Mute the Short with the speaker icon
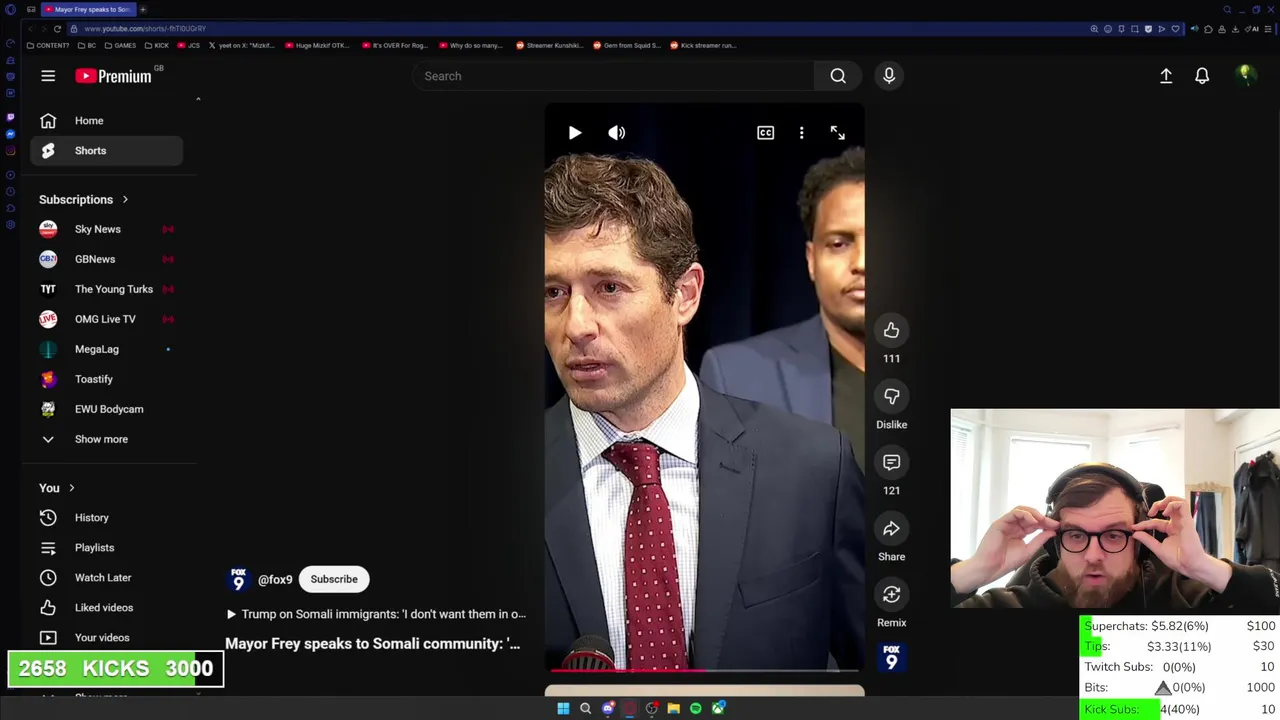This screenshot has height=720, width=1280. [x=617, y=133]
